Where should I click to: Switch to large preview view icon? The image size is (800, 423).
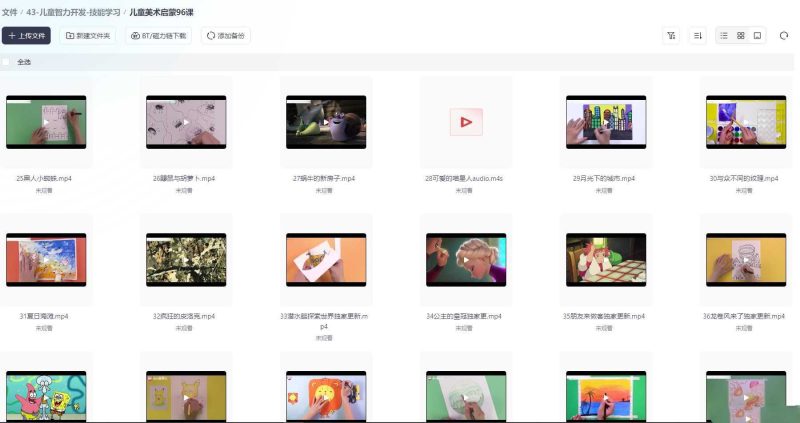[757, 35]
